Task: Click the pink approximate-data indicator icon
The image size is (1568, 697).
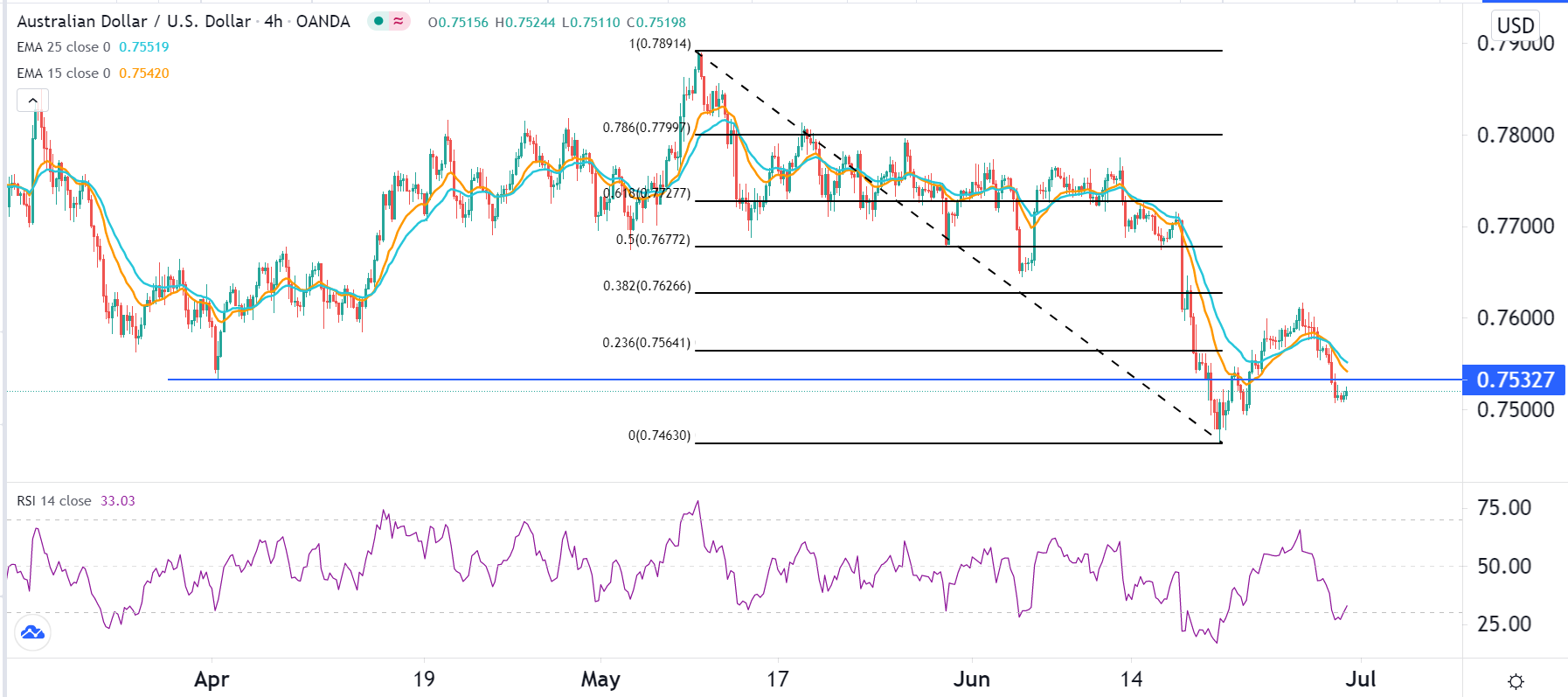Action: click(x=399, y=21)
